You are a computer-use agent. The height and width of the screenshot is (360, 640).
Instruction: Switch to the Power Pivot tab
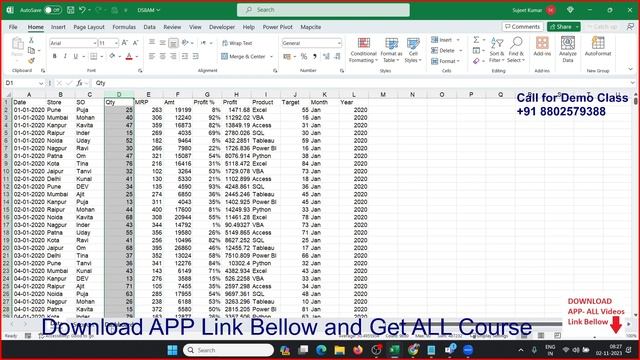point(278,27)
